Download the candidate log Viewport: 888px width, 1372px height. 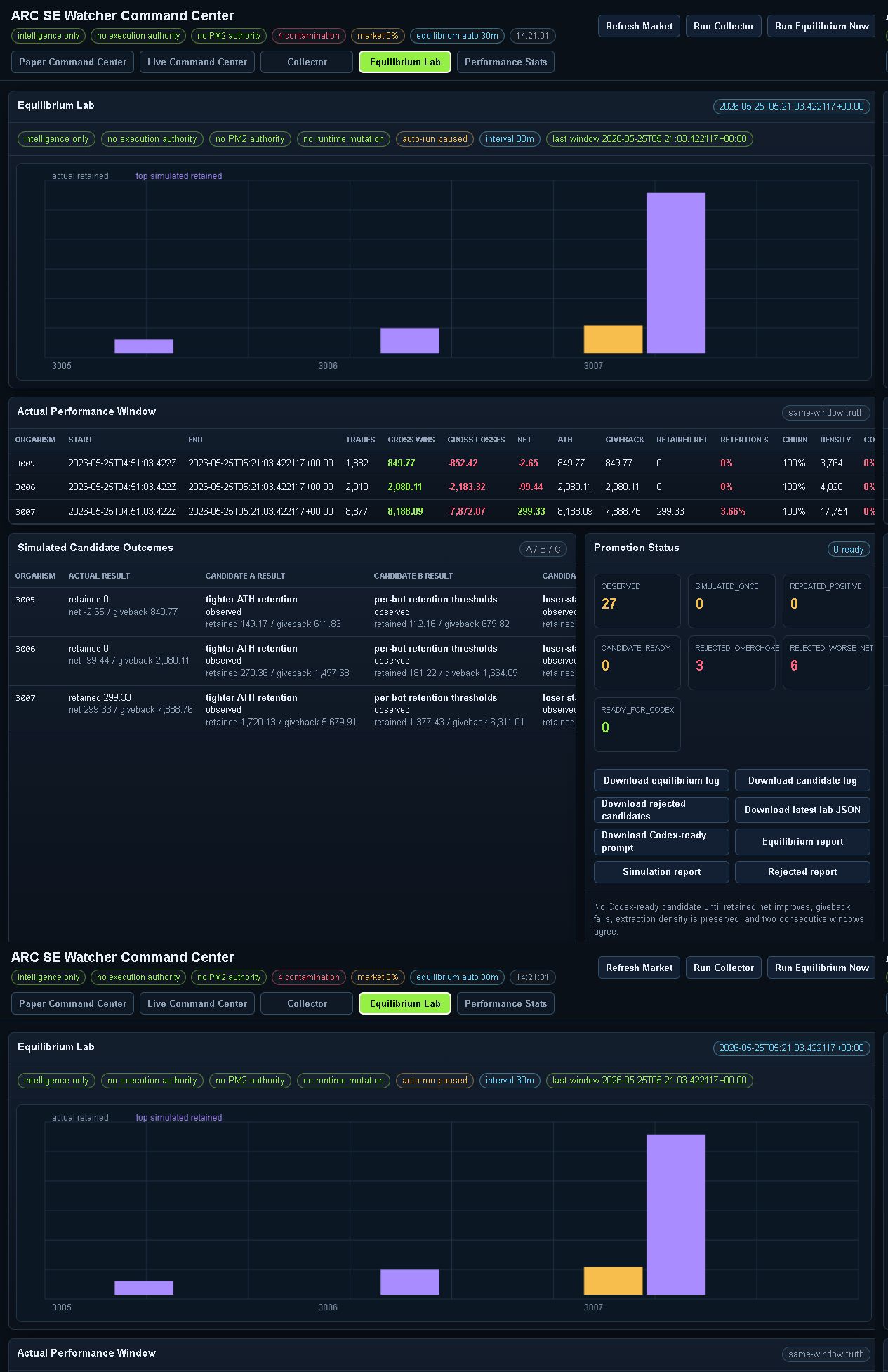[802, 780]
